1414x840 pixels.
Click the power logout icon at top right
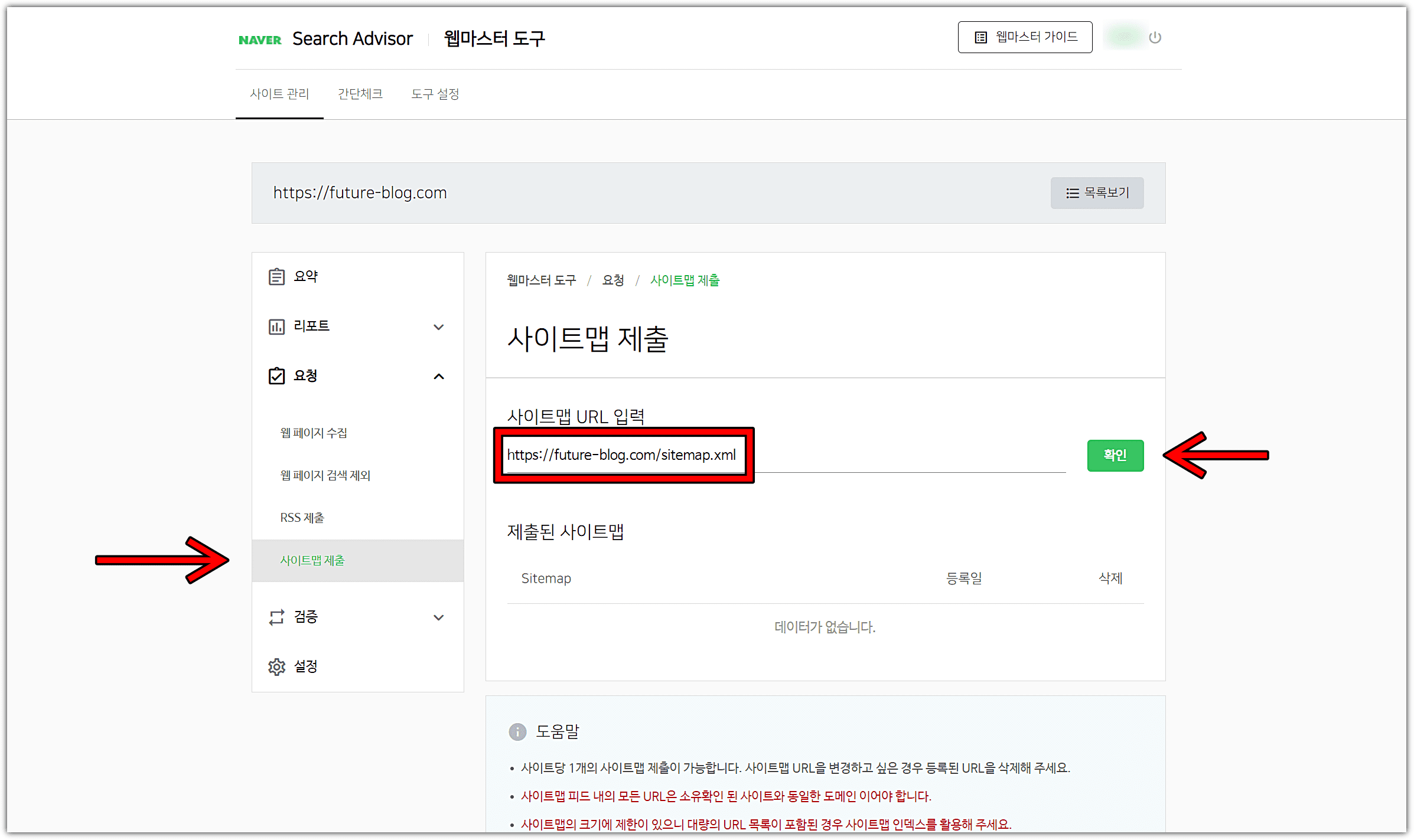pos(1155,37)
